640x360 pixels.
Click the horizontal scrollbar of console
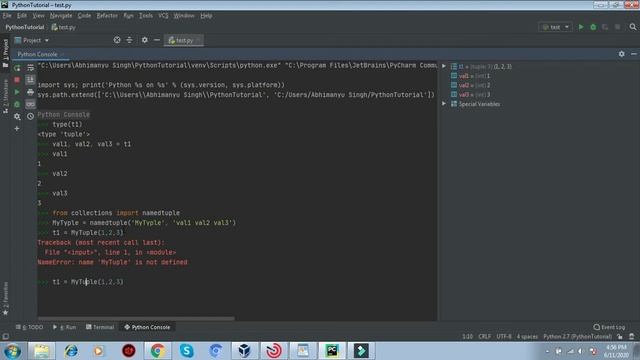pos(136,318)
